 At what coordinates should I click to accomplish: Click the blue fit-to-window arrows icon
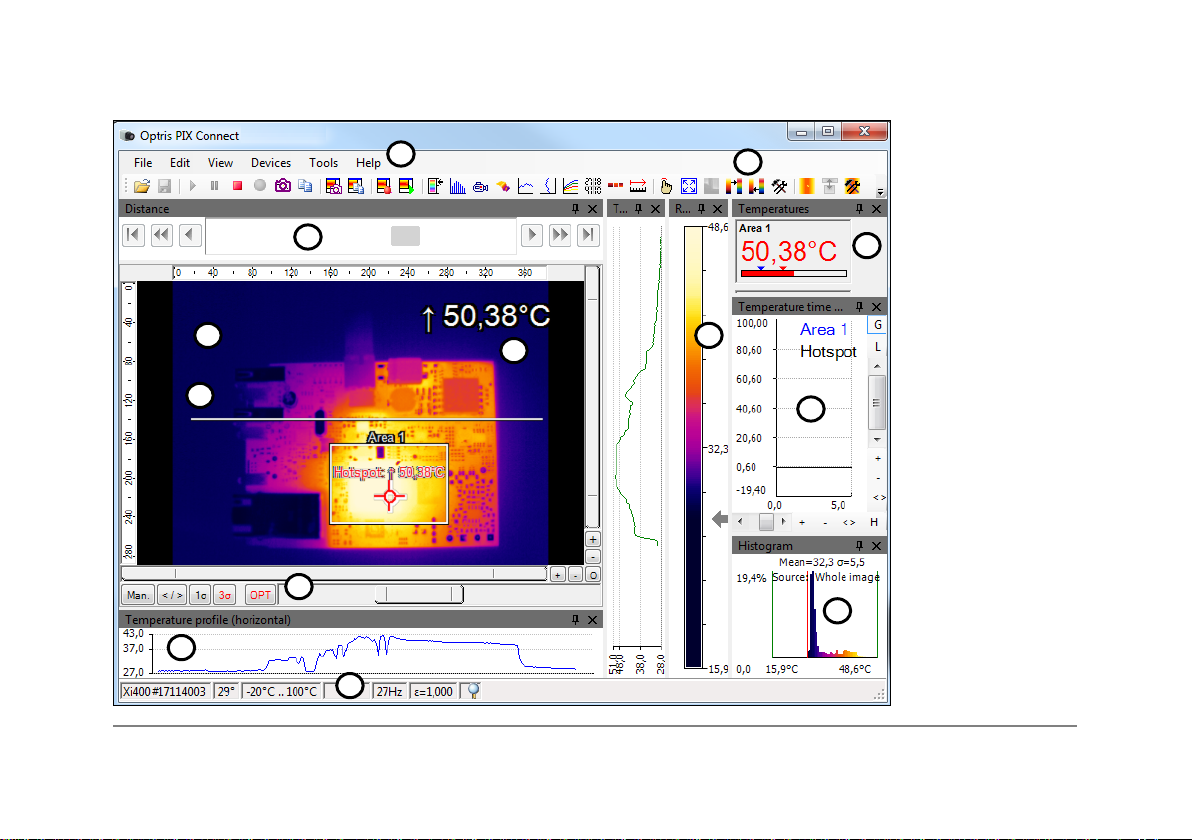pos(689,186)
